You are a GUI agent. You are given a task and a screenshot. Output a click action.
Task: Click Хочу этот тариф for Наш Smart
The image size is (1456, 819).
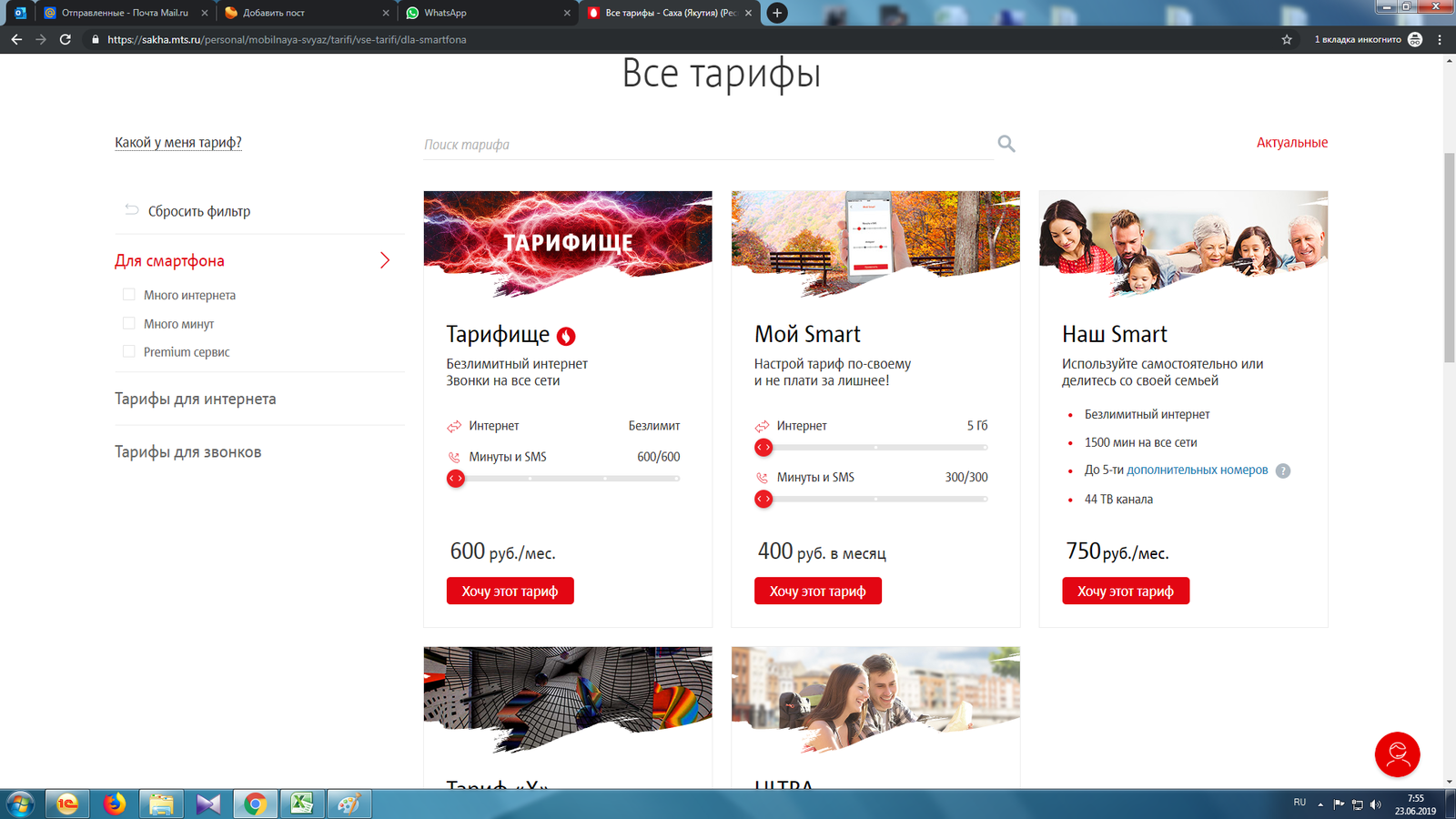click(x=1126, y=591)
